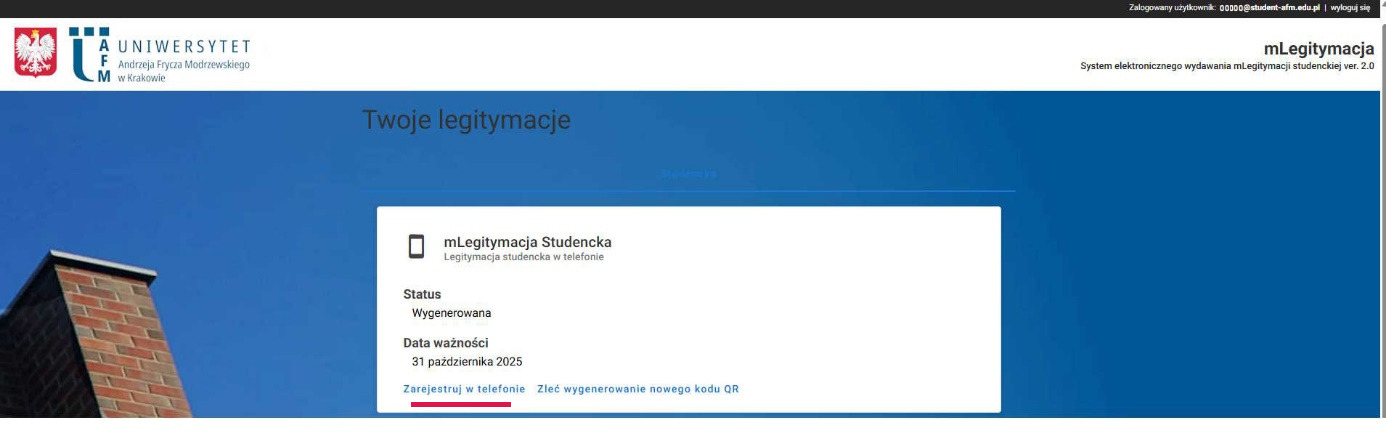Click the logged-in user email address
1386x436 pixels.
1270,7
